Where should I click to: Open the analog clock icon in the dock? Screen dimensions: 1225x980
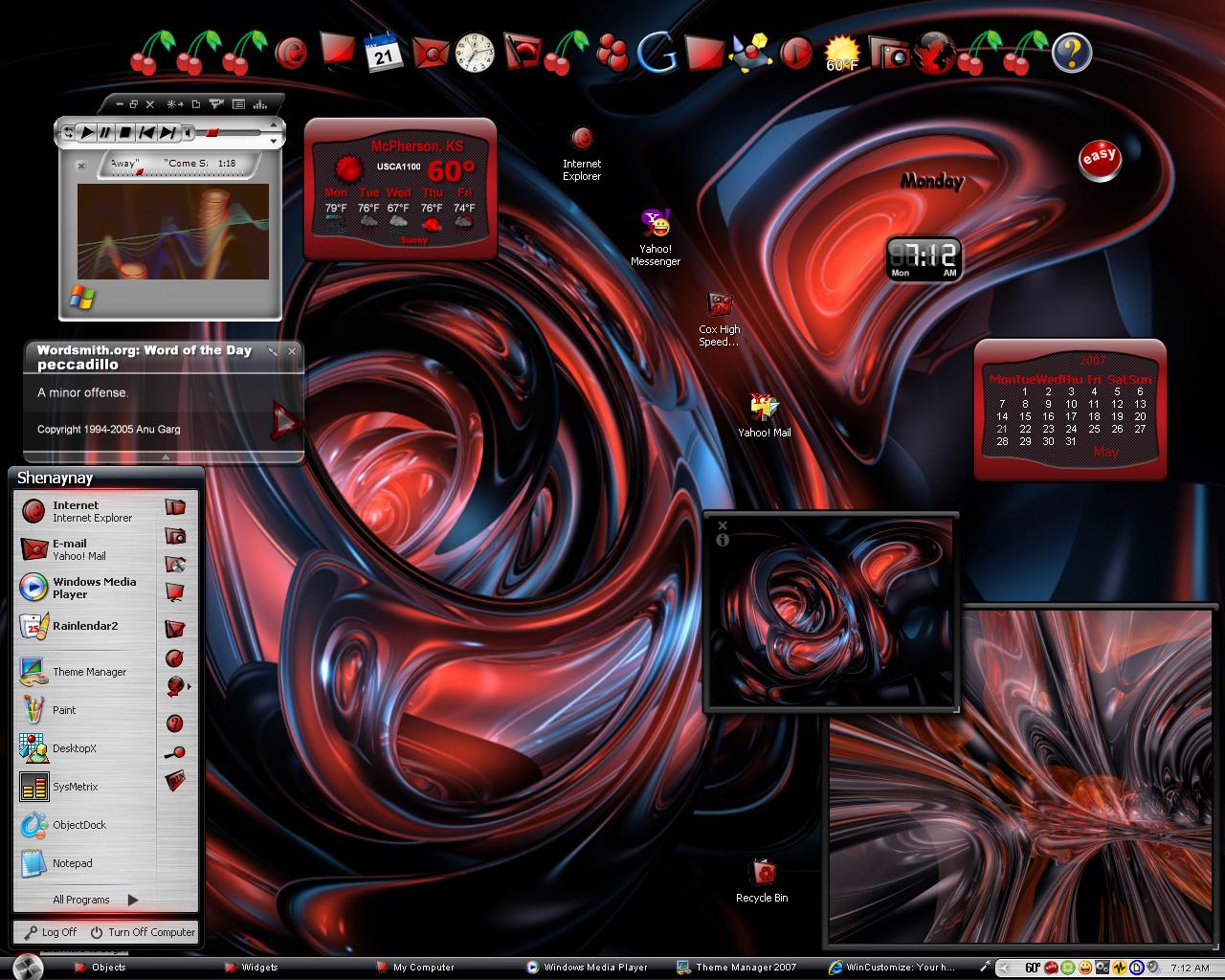click(475, 54)
